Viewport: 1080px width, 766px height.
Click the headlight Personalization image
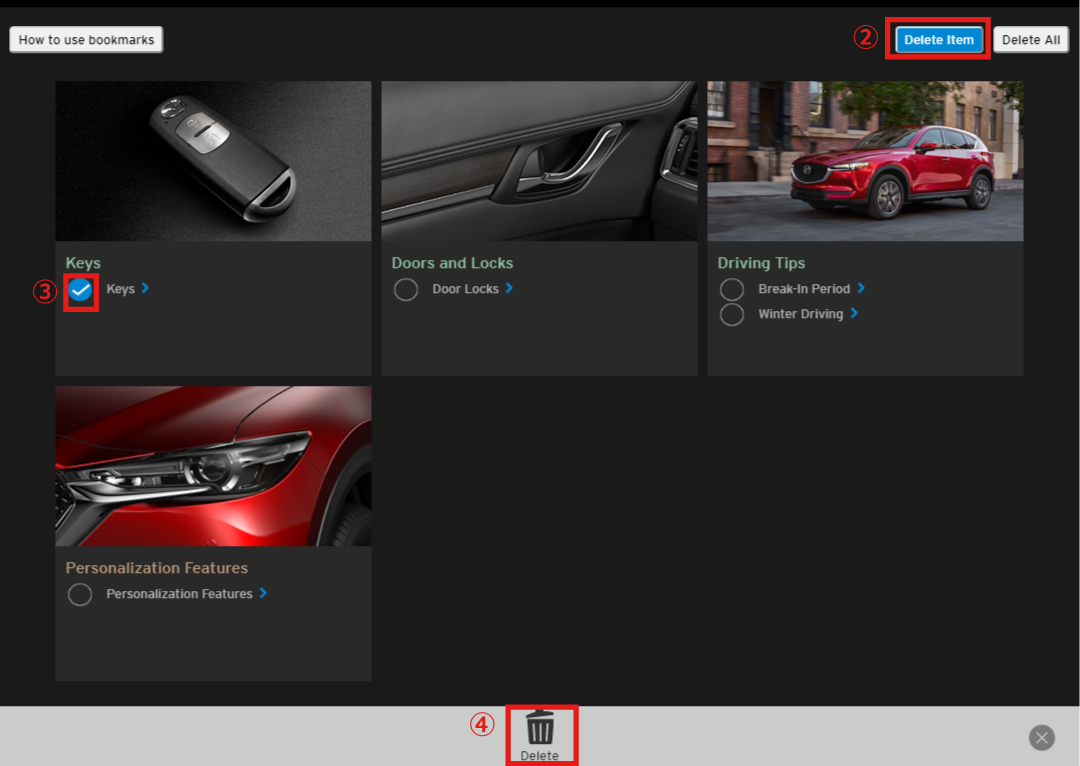(x=213, y=465)
